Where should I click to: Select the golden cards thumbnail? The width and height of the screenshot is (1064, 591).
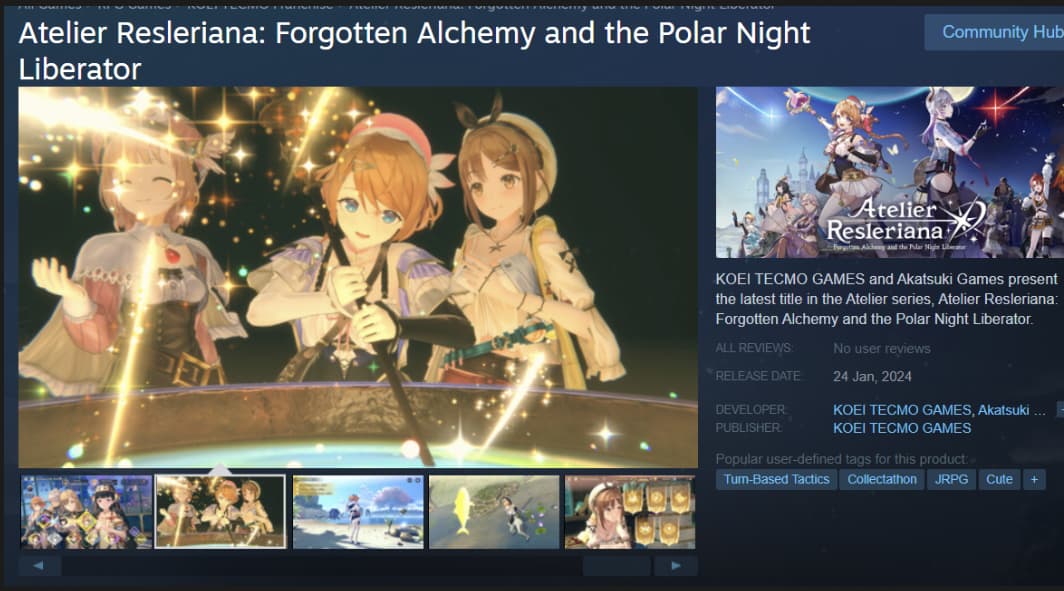pos(630,512)
